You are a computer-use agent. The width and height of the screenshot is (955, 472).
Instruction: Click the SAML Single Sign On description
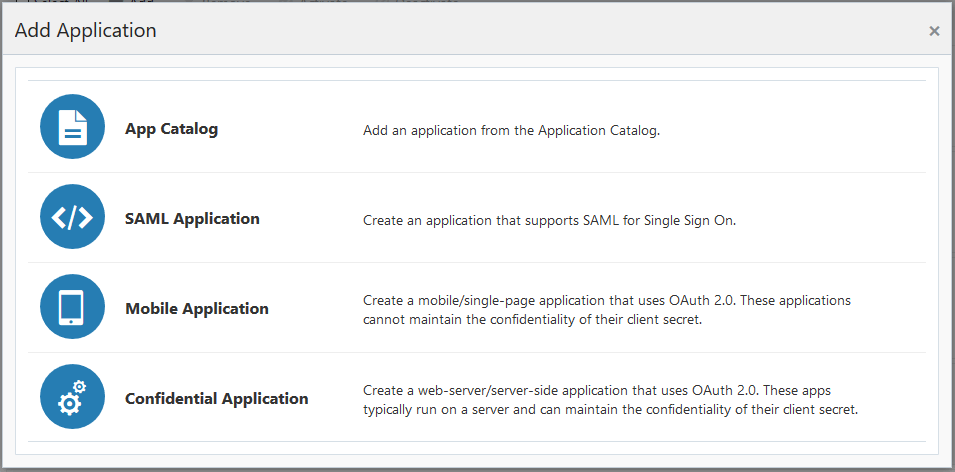(x=549, y=221)
